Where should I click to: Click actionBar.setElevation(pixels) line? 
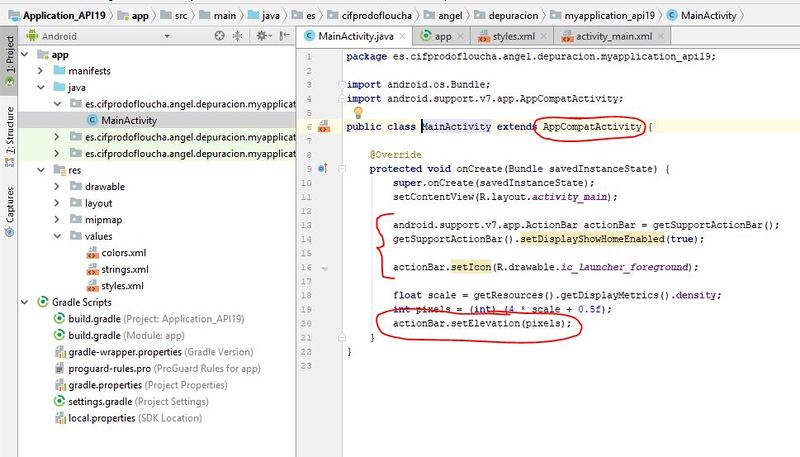click(x=482, y=323)
